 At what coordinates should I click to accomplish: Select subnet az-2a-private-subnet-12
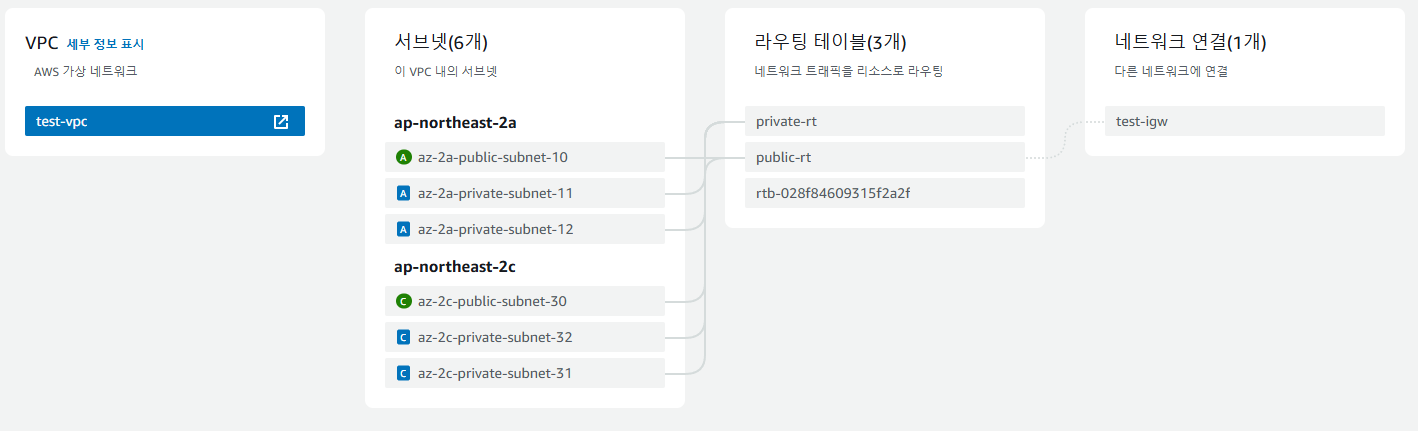[525, 229]
